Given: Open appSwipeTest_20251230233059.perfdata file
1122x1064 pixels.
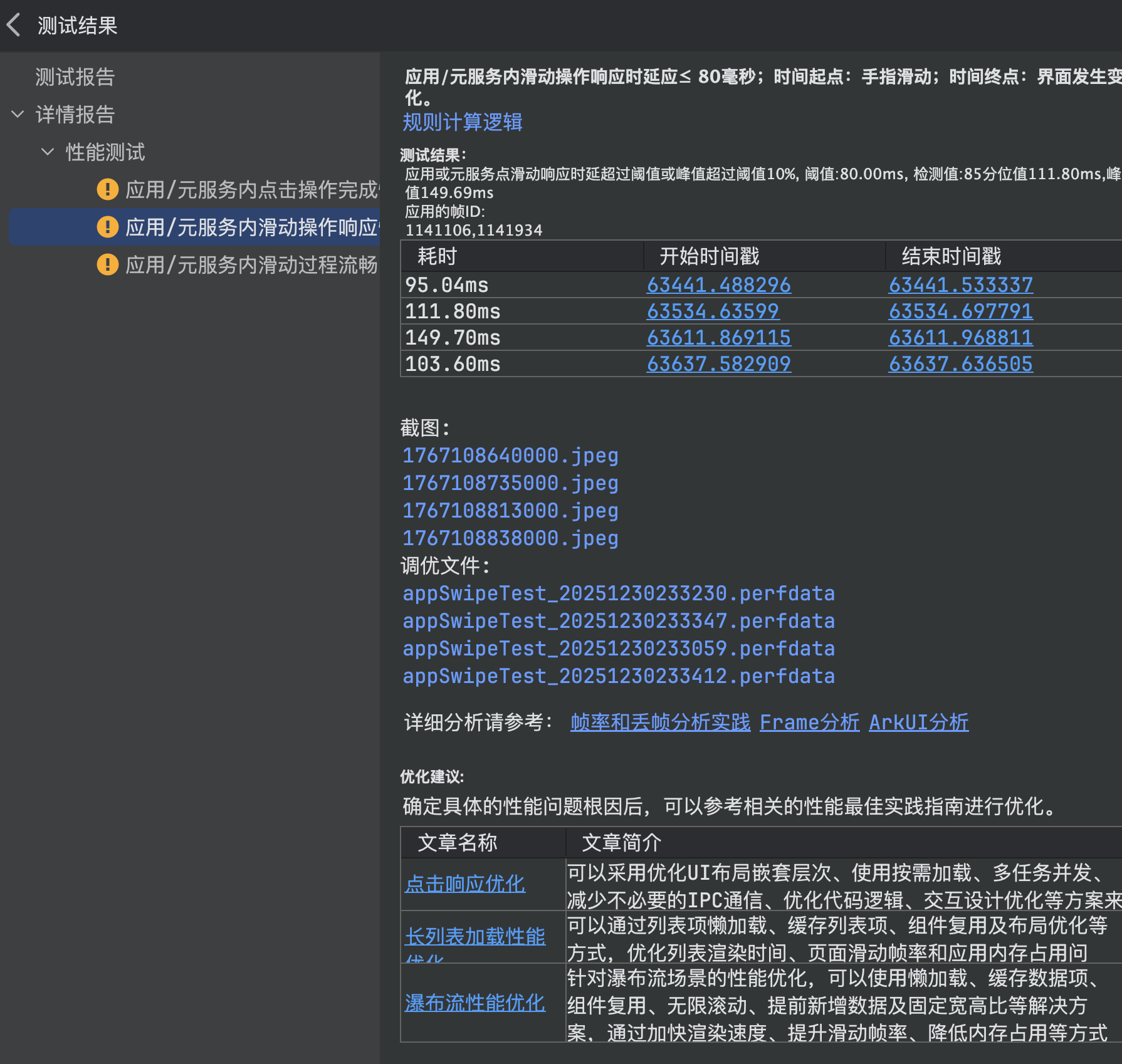Looking at the screenshot, I should (x=619, y=649).
